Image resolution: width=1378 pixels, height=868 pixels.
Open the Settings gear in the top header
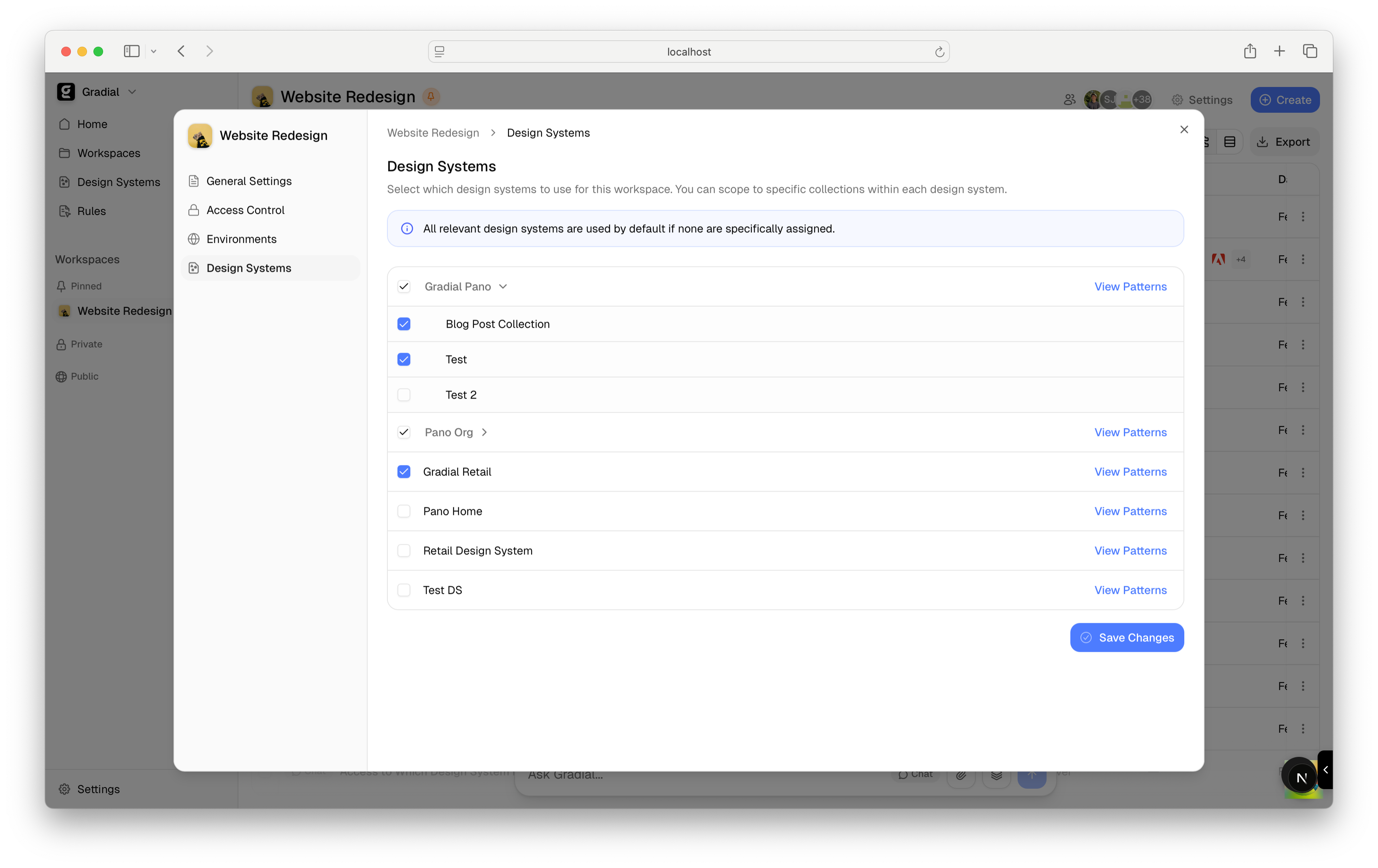[x=1177, y=99]
